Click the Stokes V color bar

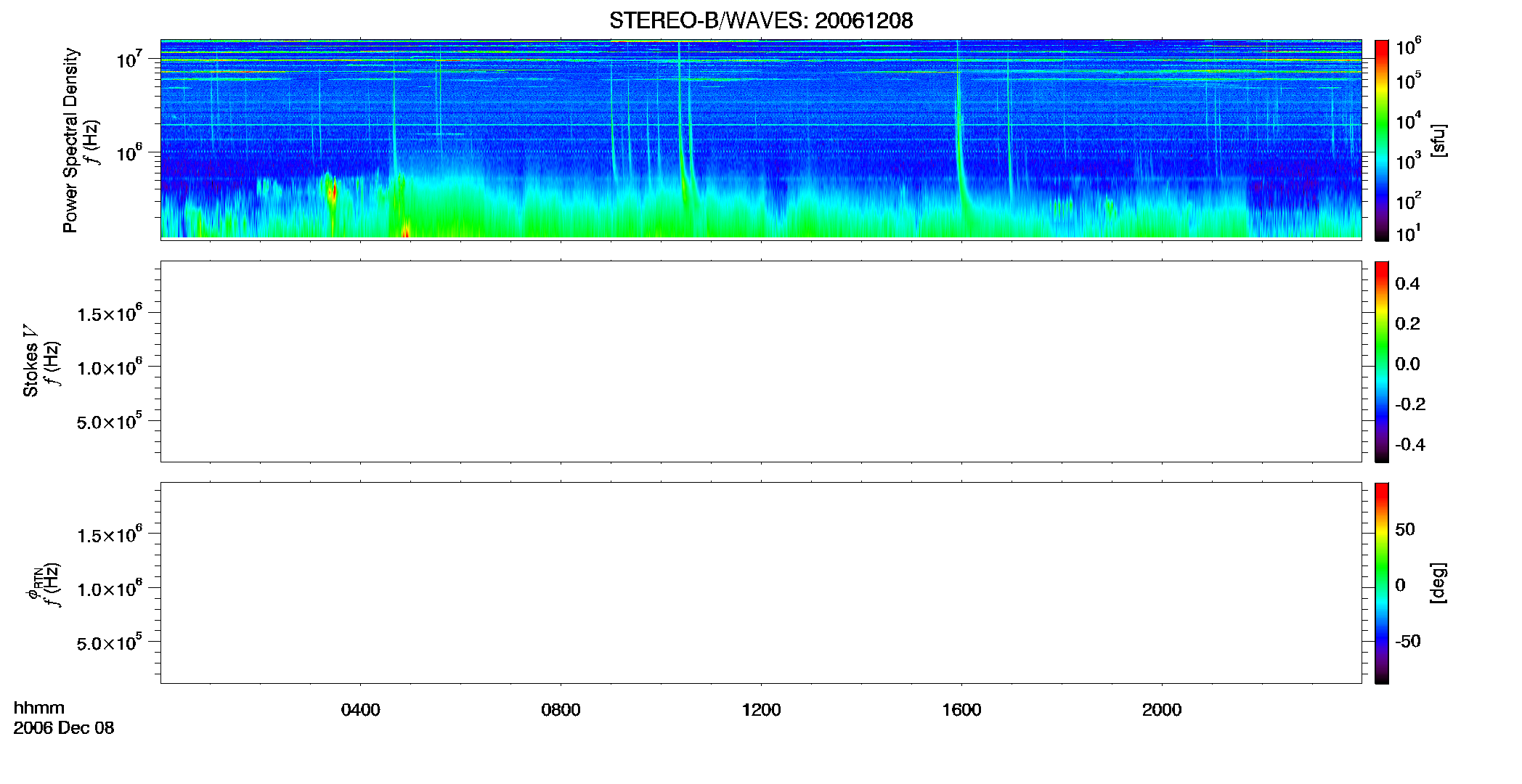(x=1382, y=362)
